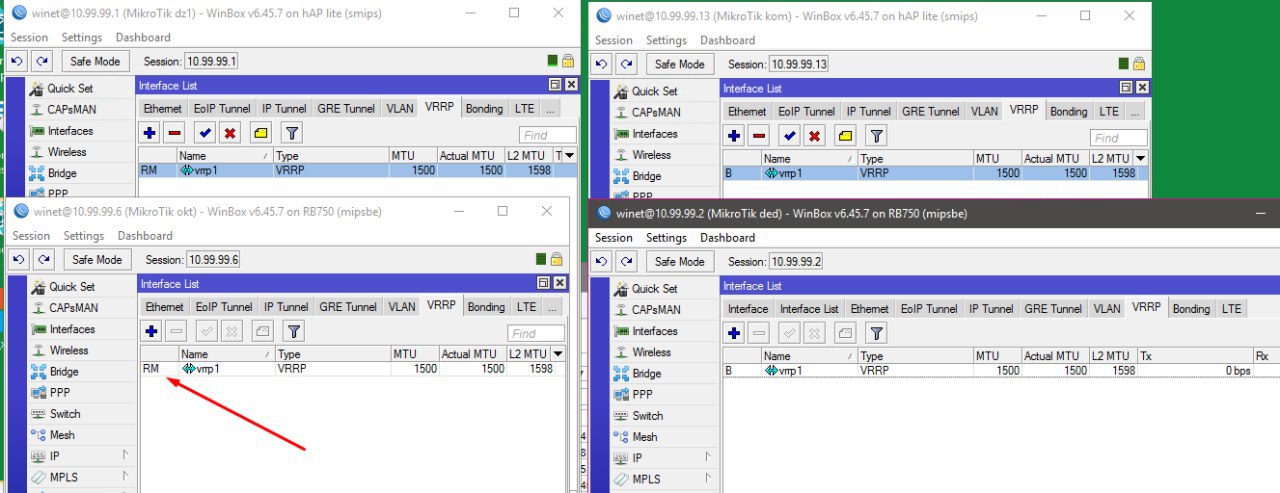1280x493 pixels.
Task: Click the Add (plus) icon in dz1 window
Action: point(150,132)
